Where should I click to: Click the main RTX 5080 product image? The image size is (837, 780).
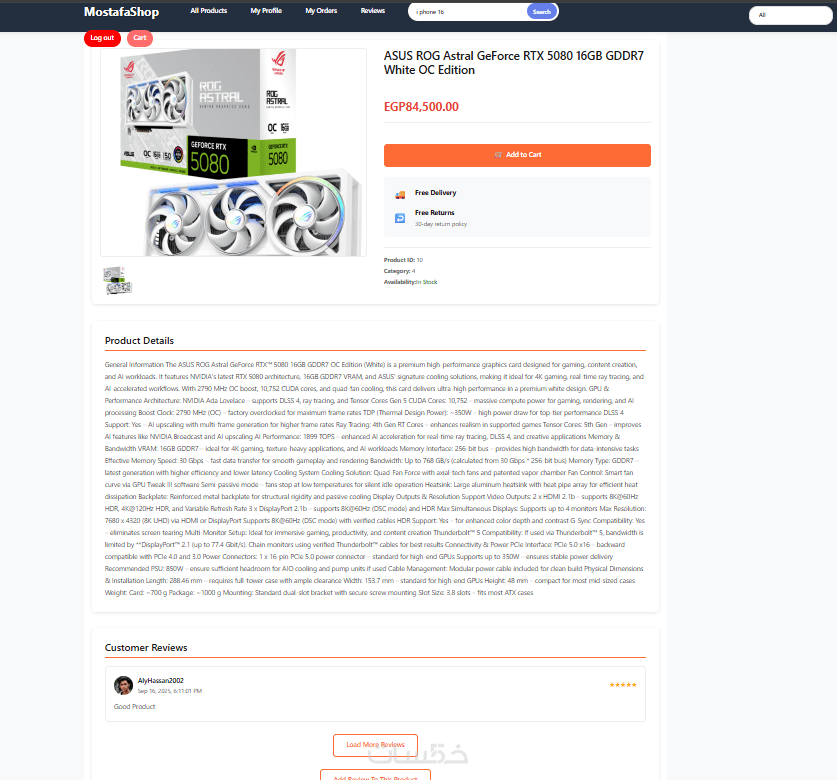click(x=233, y=152)
